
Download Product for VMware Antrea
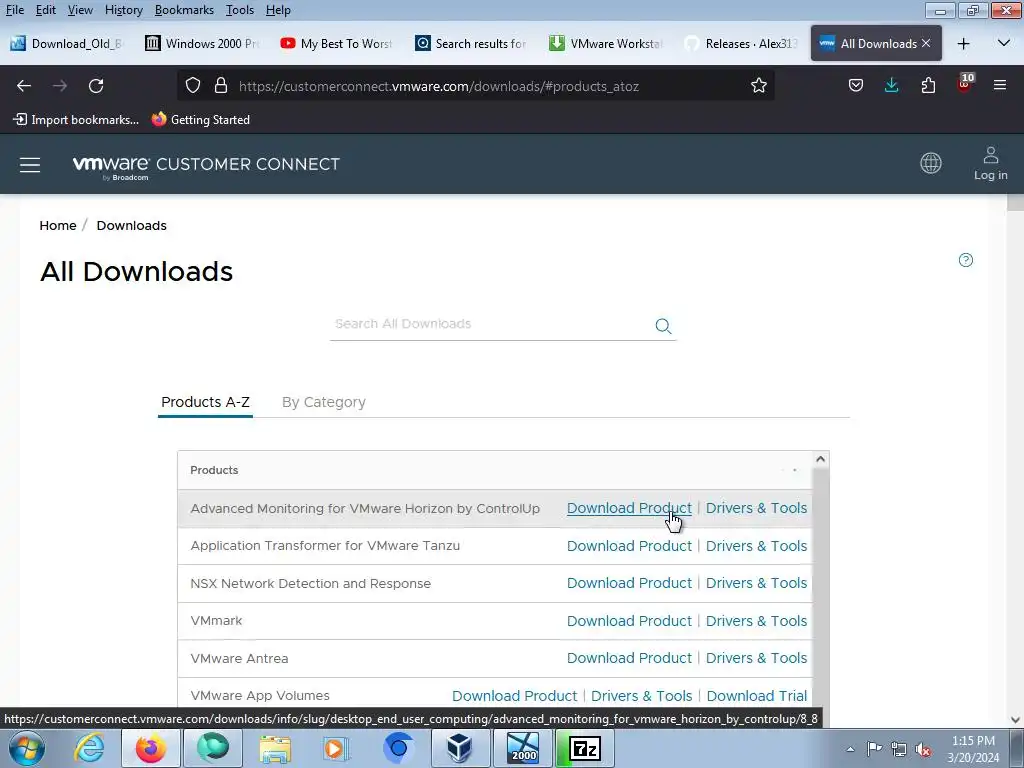(x=629, y=658)
